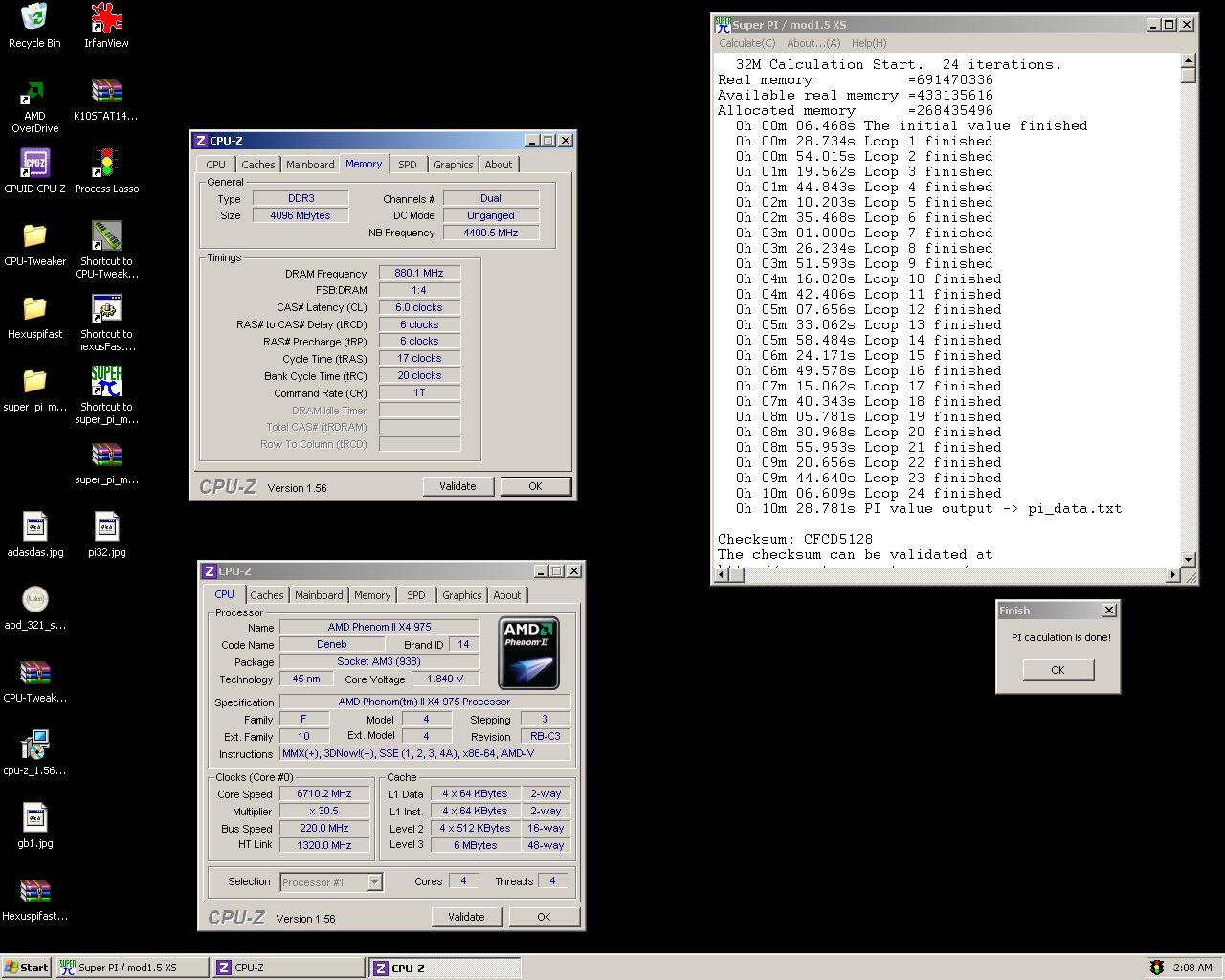Click OK in the lower CPU-Z window
1225x980 pixels.
[x=544, y=917]
